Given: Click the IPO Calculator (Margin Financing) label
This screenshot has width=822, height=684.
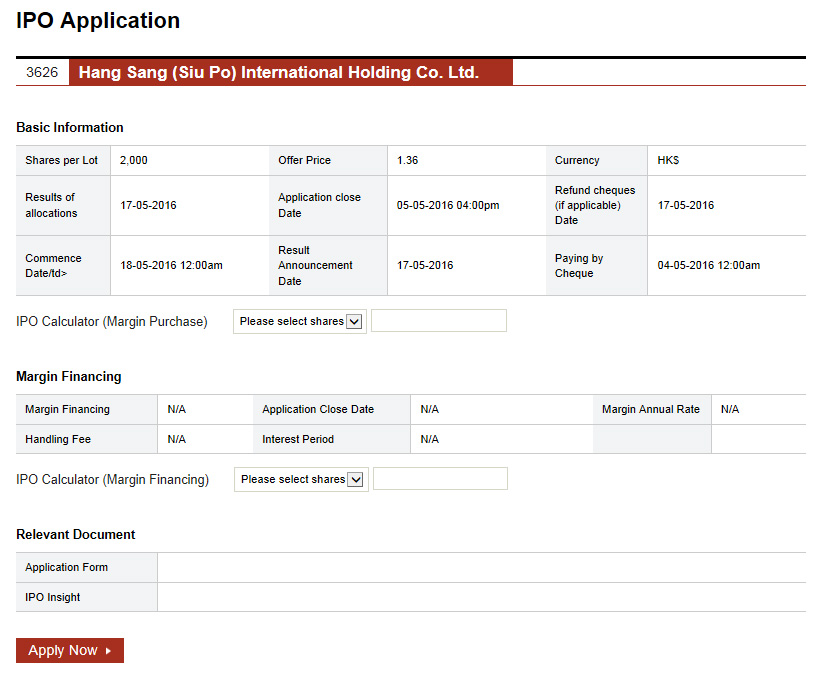Looking at the screenshot, I should pos(112,479).
